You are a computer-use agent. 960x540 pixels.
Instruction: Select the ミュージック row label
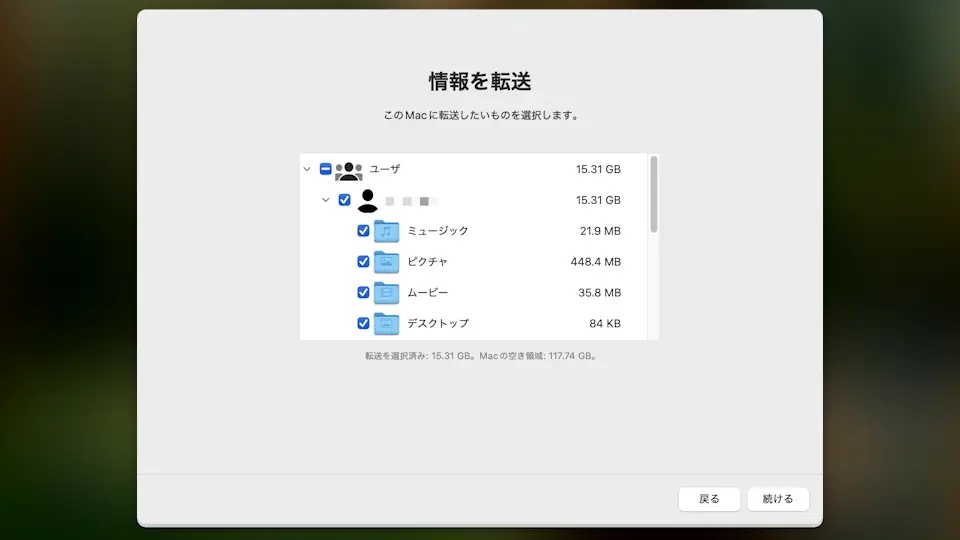[x=437, y=231]
